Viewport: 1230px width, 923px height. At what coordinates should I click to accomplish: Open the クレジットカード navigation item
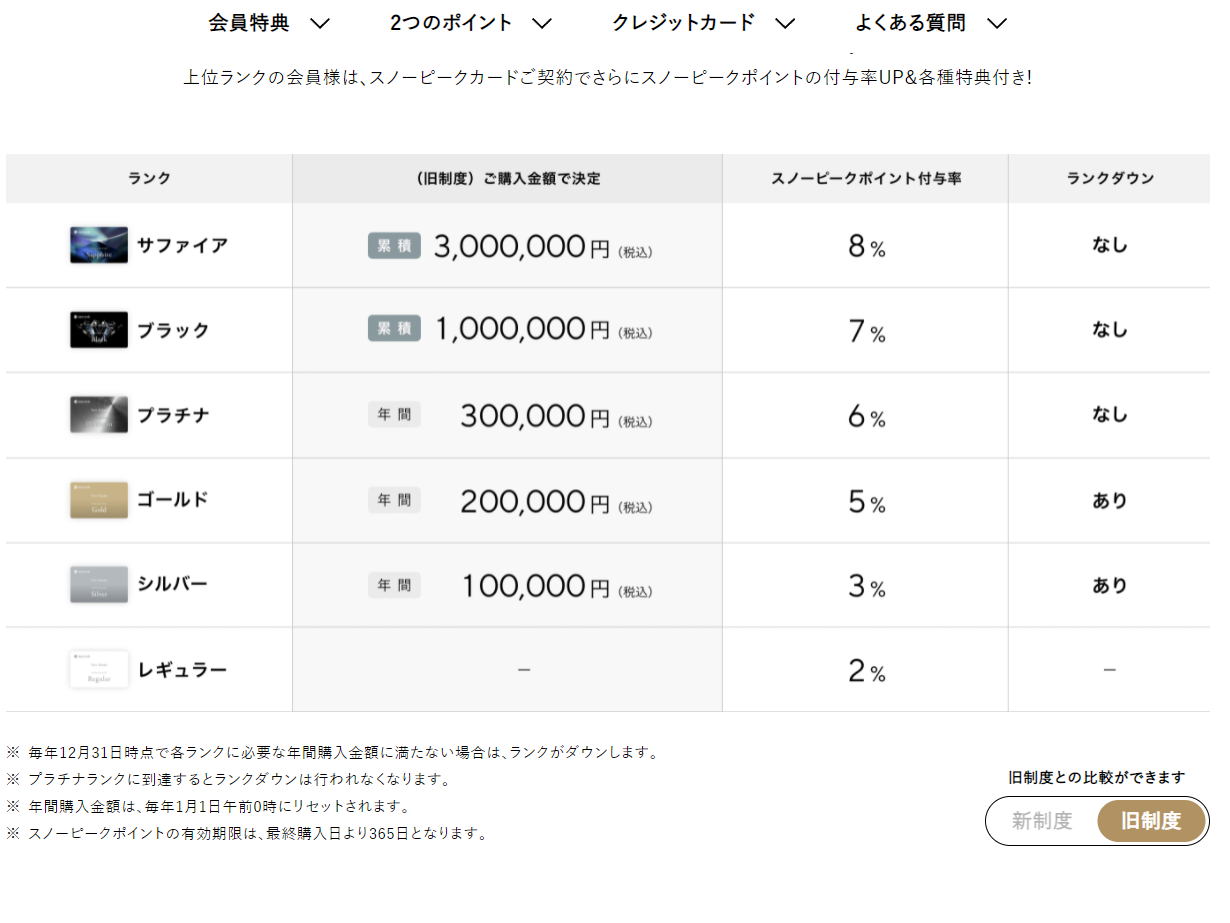[684, 23]
